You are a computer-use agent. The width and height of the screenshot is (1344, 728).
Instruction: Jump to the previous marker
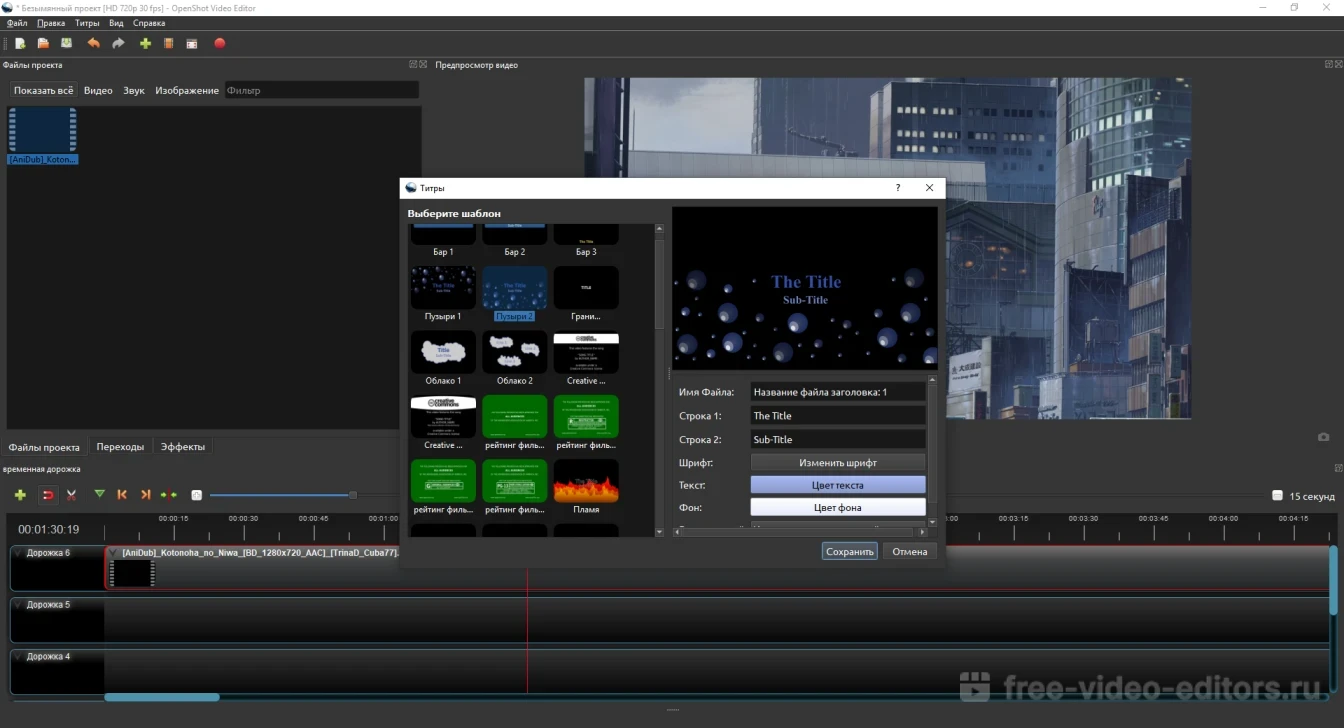[122, 495]
